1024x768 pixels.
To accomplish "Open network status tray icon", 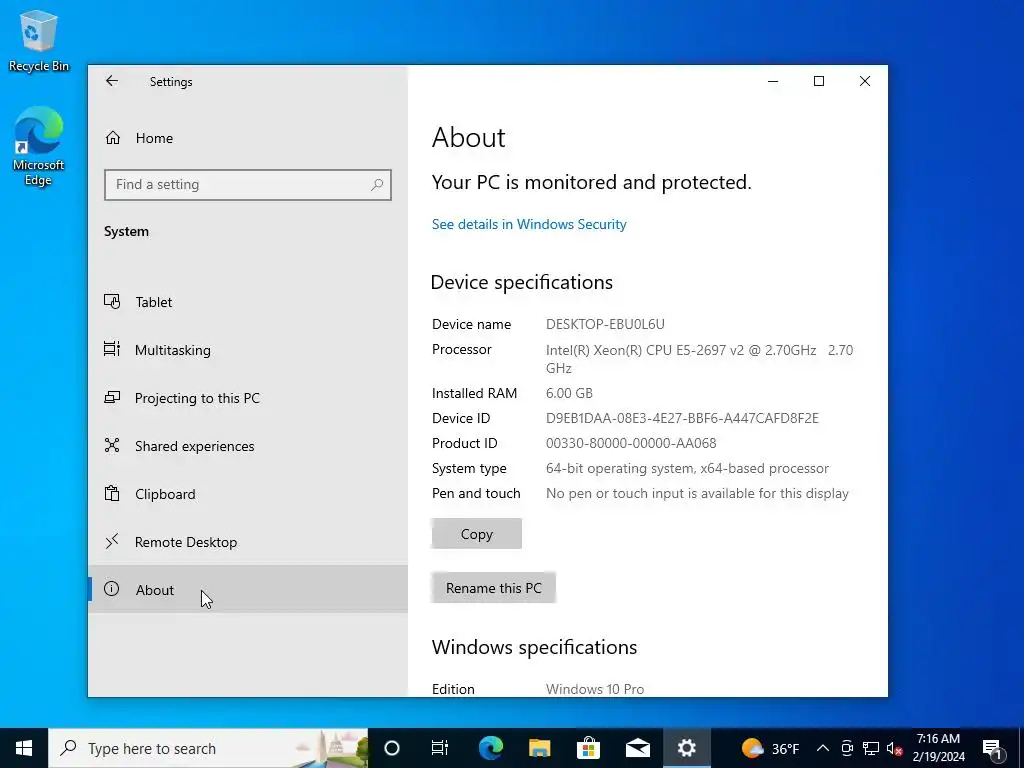I will pyautogui.click(x=871, y=748).
